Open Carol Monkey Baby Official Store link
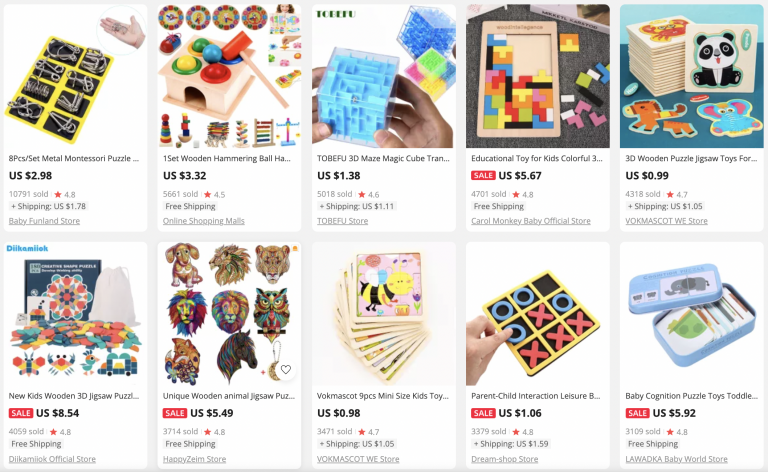 pos(530,221)
